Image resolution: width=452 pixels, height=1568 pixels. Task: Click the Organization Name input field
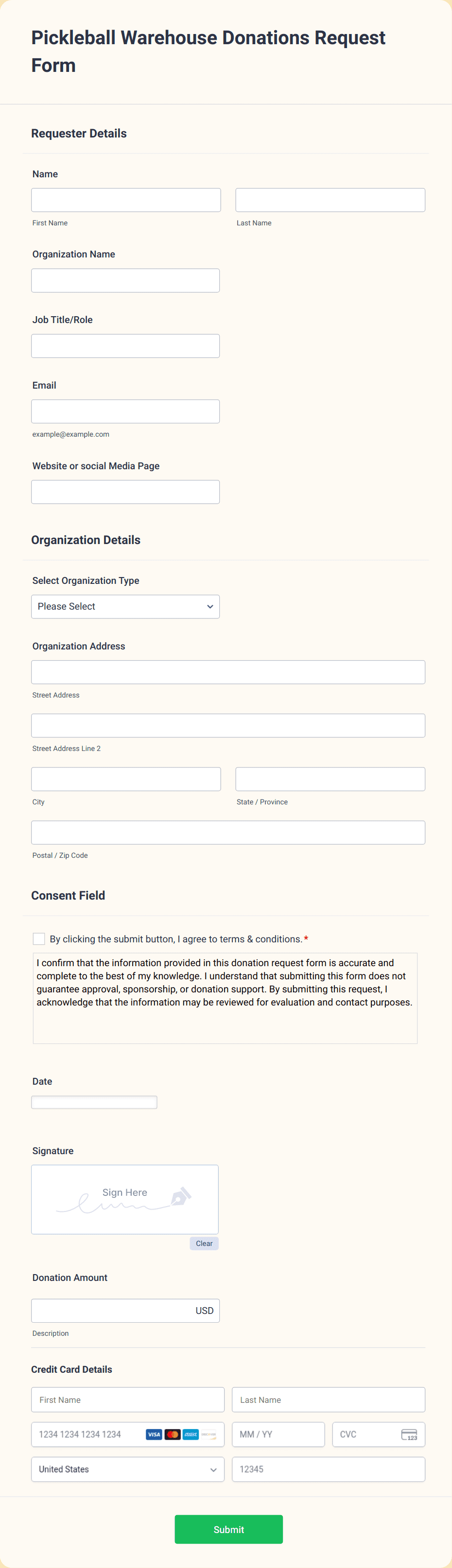click(x=125, y=280)
